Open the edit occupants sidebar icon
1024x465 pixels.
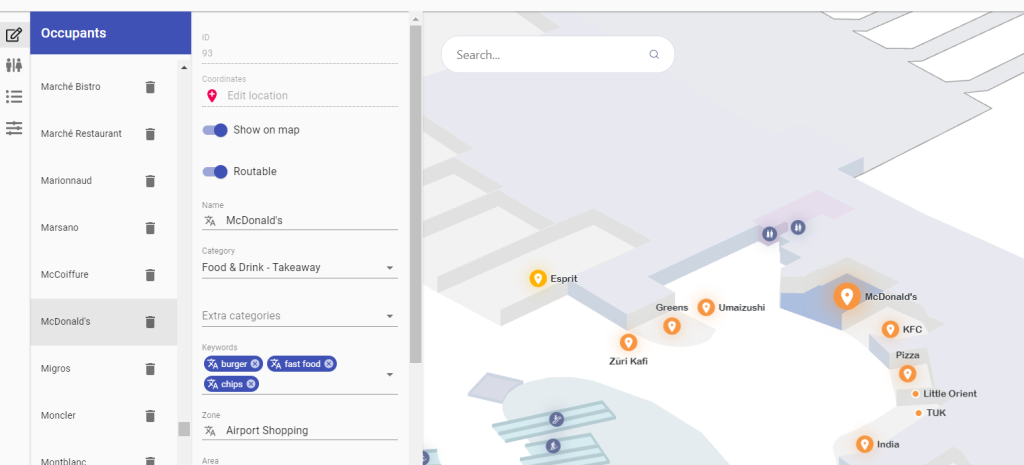click(14, 35)
